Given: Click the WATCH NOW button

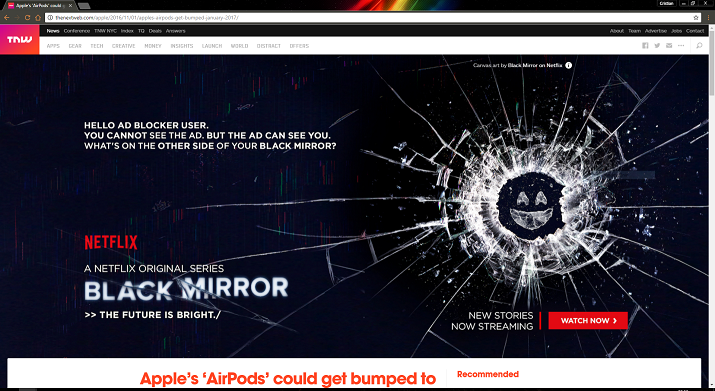Looking at the screenshot, I should 588,321.
